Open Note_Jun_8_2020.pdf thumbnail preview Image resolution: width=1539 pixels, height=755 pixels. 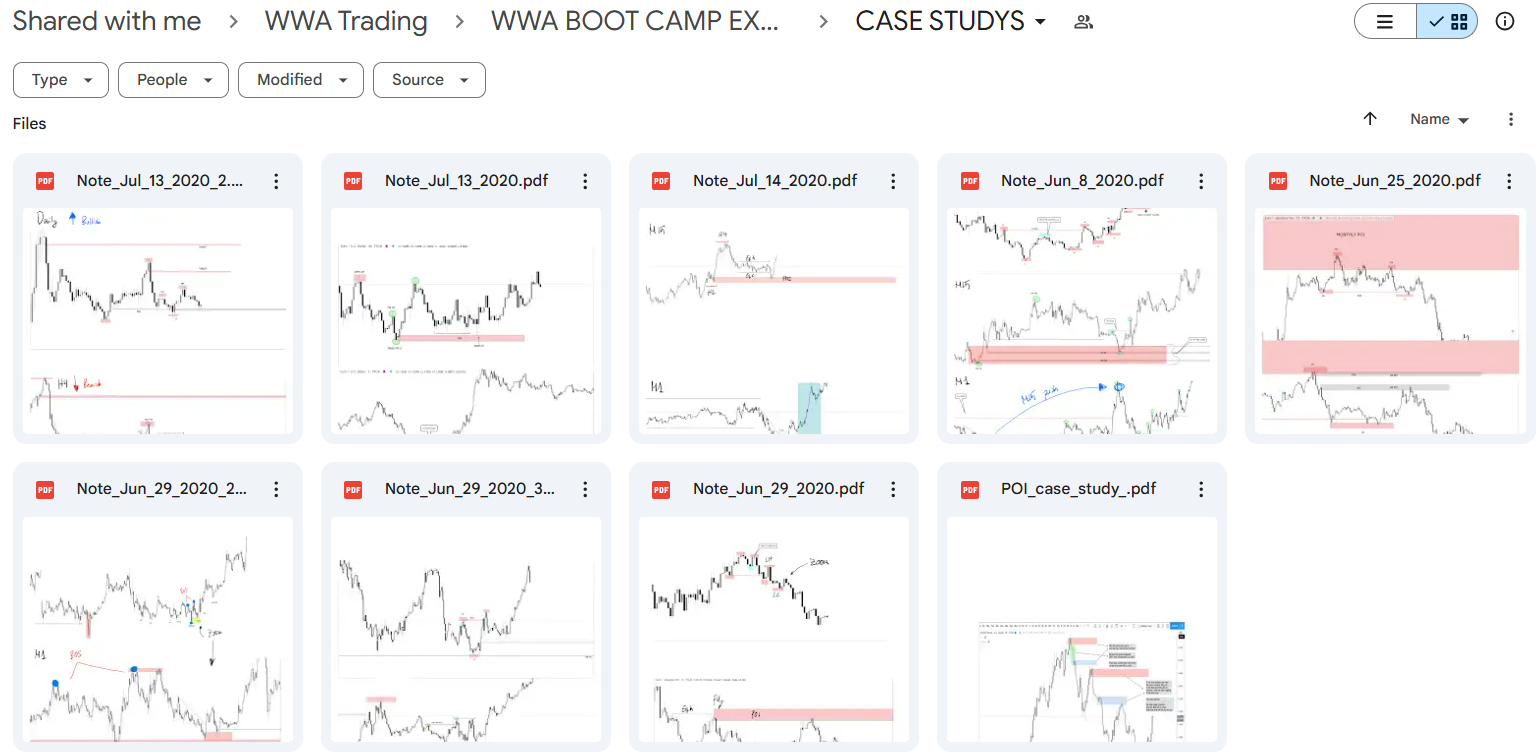(1081, 321)
